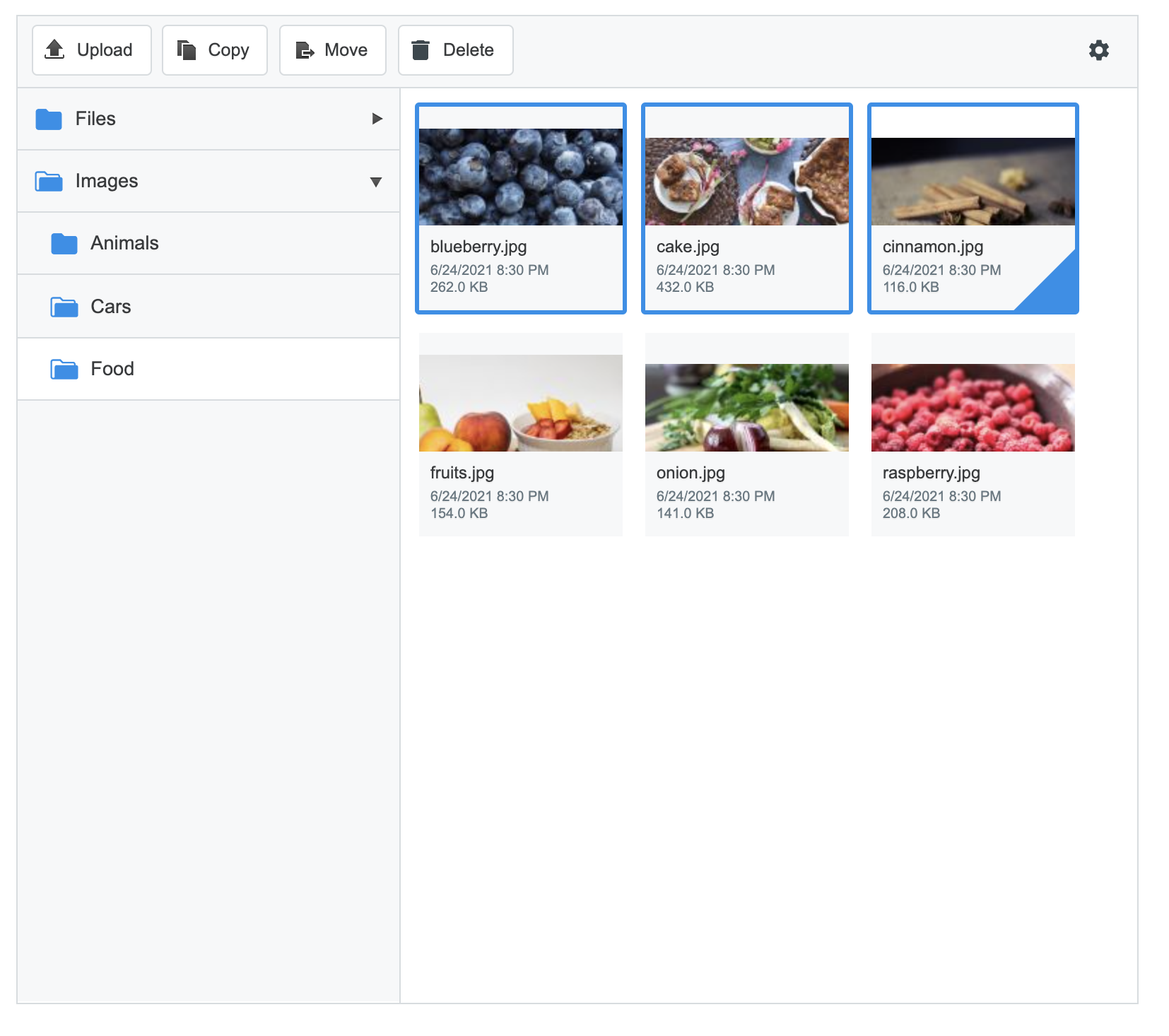Click the Files folder icon
This screenshot has width=1169, height=1036.
point(47,119)
